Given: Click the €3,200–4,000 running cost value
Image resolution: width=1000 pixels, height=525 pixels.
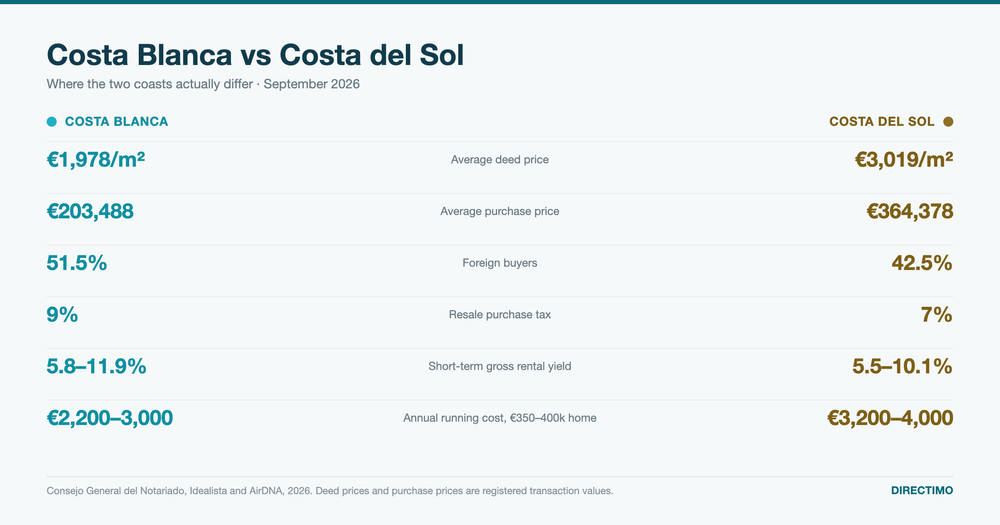Looking at the screenshot, I should (890, 418).
